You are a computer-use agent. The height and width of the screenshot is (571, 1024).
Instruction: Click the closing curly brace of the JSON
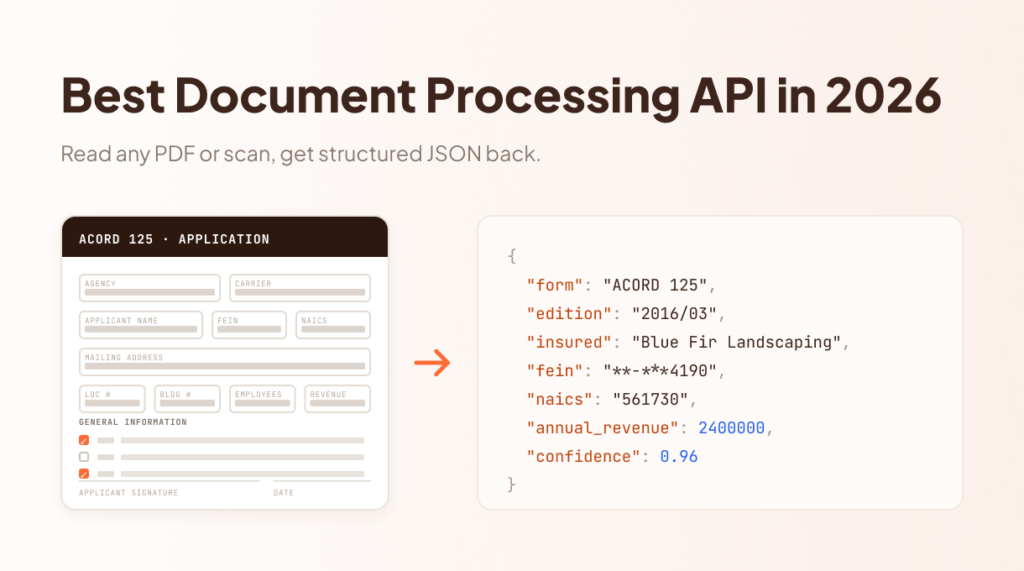tap(512, 485)
